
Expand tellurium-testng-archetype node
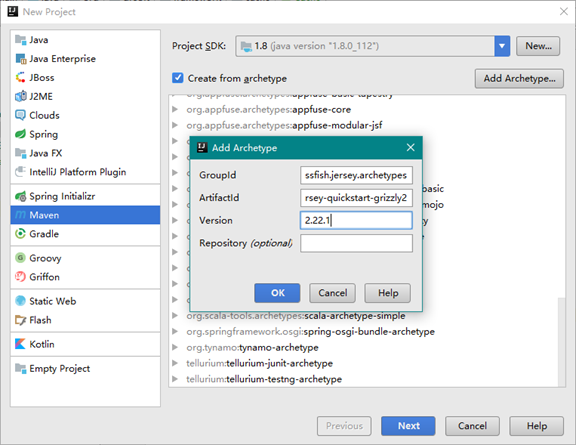175,379
